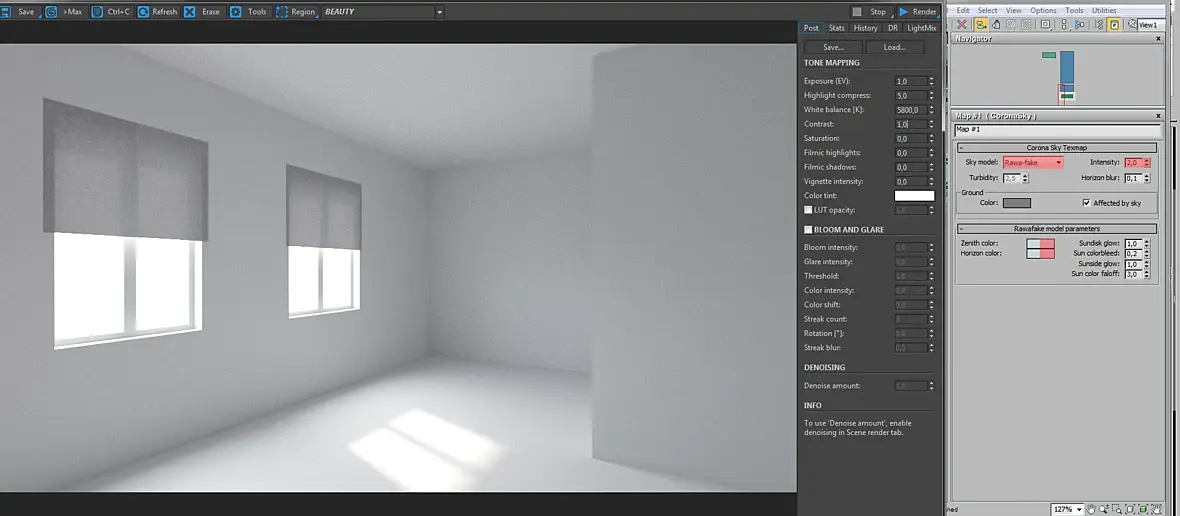Click the paint-bucket assign material icon
The width and height of the screenshot is (1180, 516).
996,24
